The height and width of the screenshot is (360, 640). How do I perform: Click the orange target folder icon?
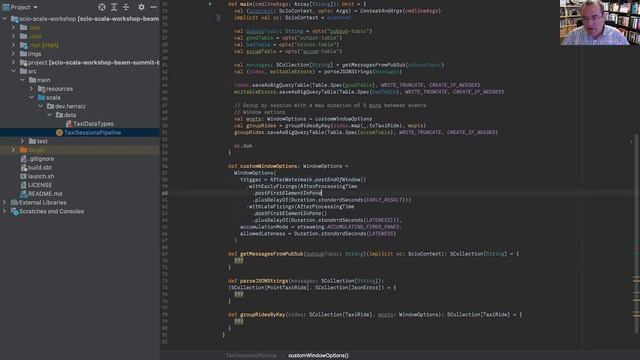coord(24,150)
